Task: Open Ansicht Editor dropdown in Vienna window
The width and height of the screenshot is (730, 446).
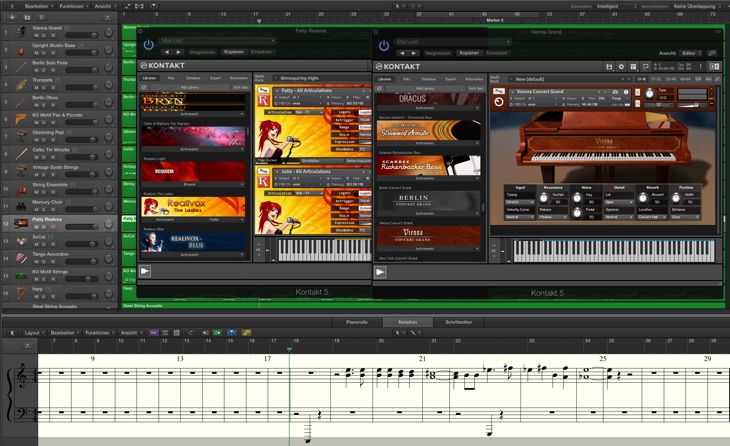Action: click(x=691, y=53)
